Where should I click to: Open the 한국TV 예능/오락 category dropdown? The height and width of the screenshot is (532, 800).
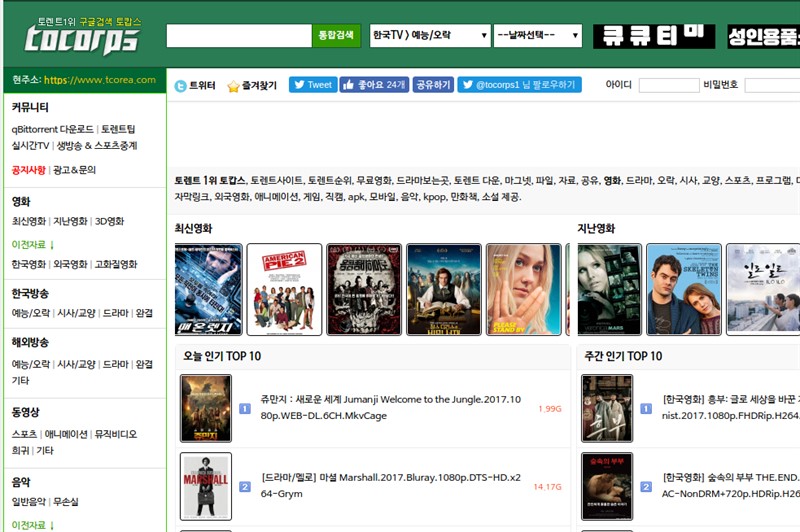[430, 36]
